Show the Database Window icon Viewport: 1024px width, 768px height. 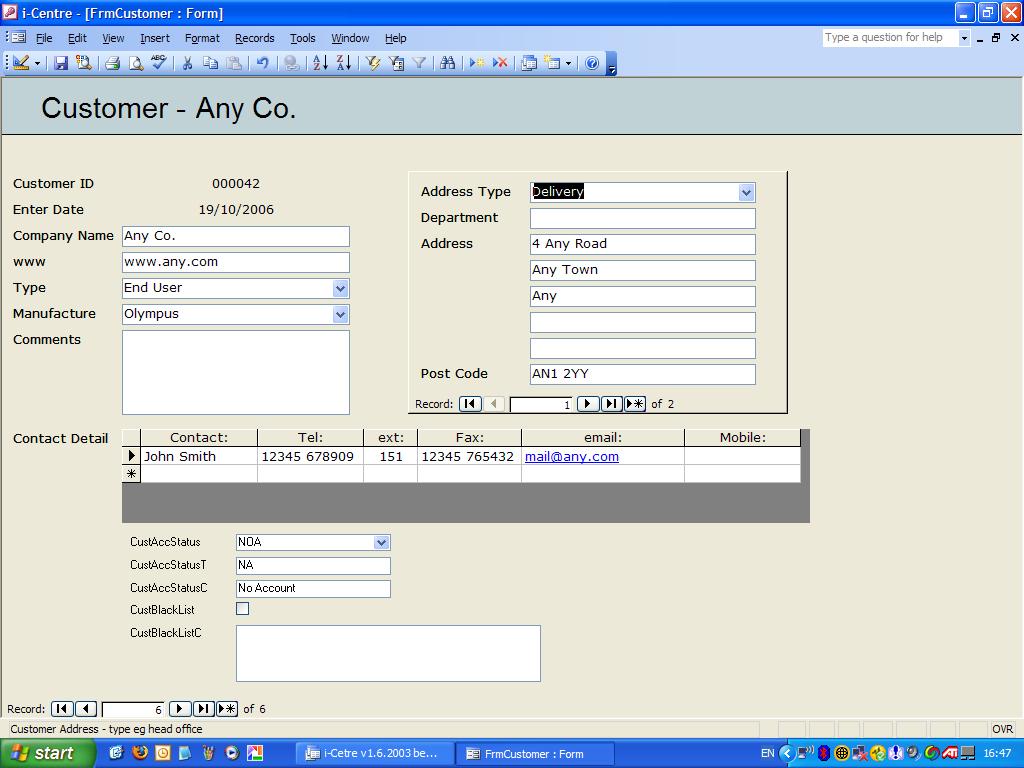(529, 63)
